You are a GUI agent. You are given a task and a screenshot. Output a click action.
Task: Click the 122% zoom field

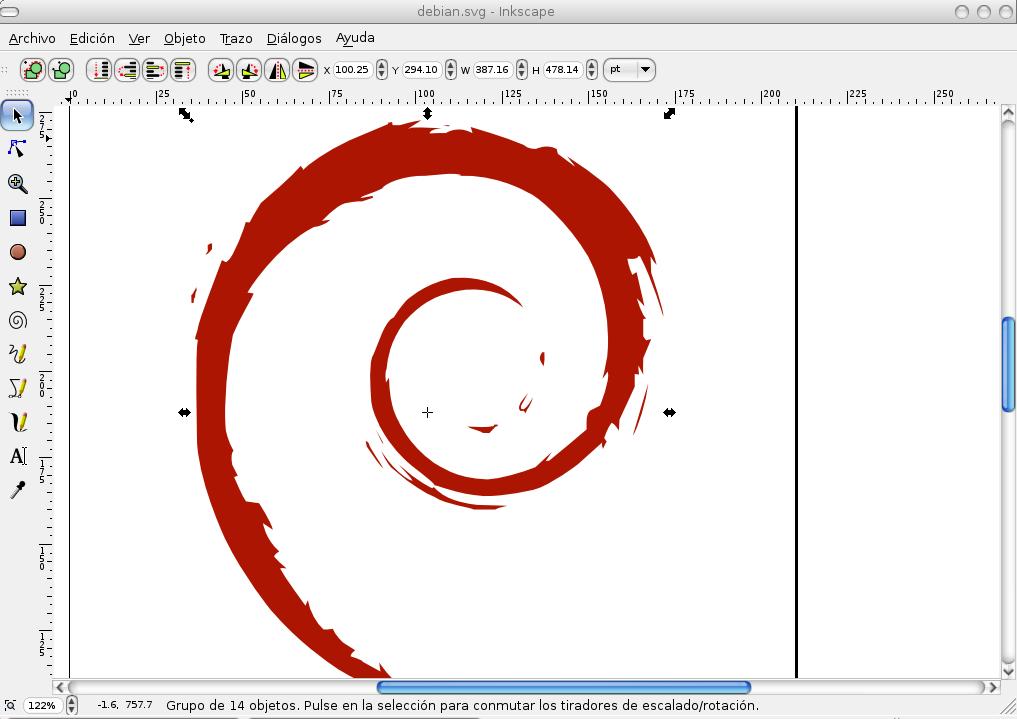tap(43, 705)
